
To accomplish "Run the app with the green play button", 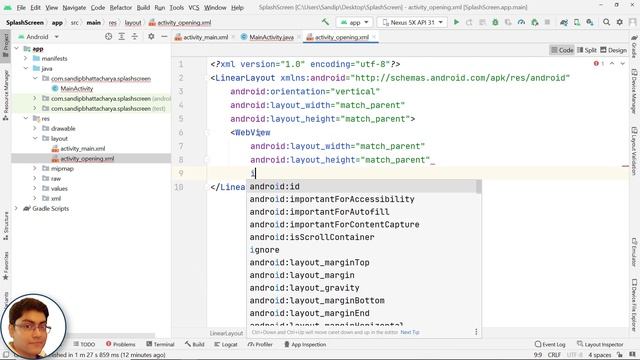I will [456, 22].
